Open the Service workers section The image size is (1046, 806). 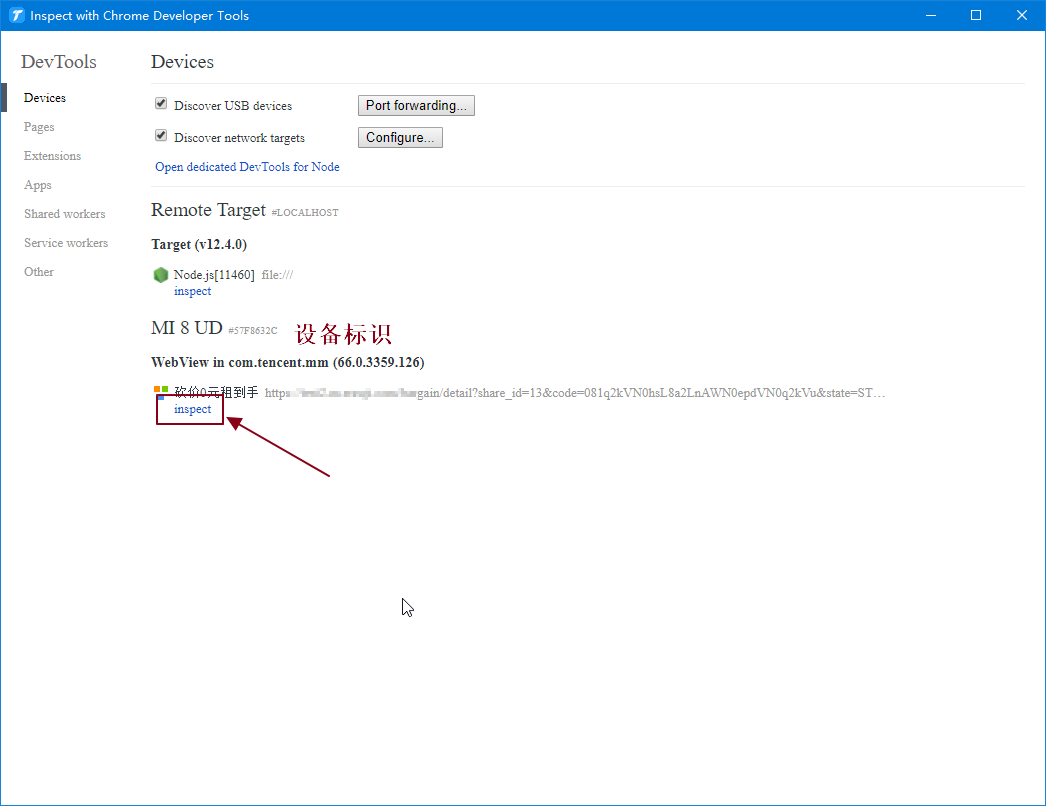(66, 243)
